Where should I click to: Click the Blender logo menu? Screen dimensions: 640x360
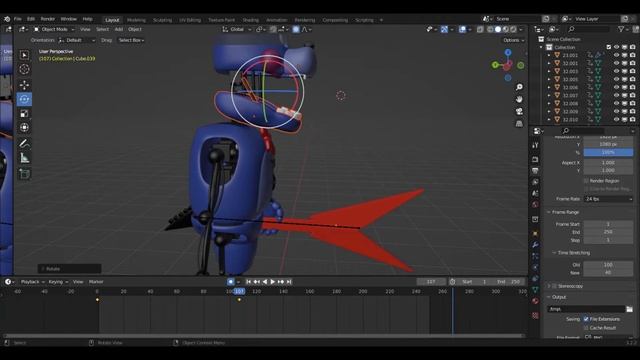tap(7, 19)
